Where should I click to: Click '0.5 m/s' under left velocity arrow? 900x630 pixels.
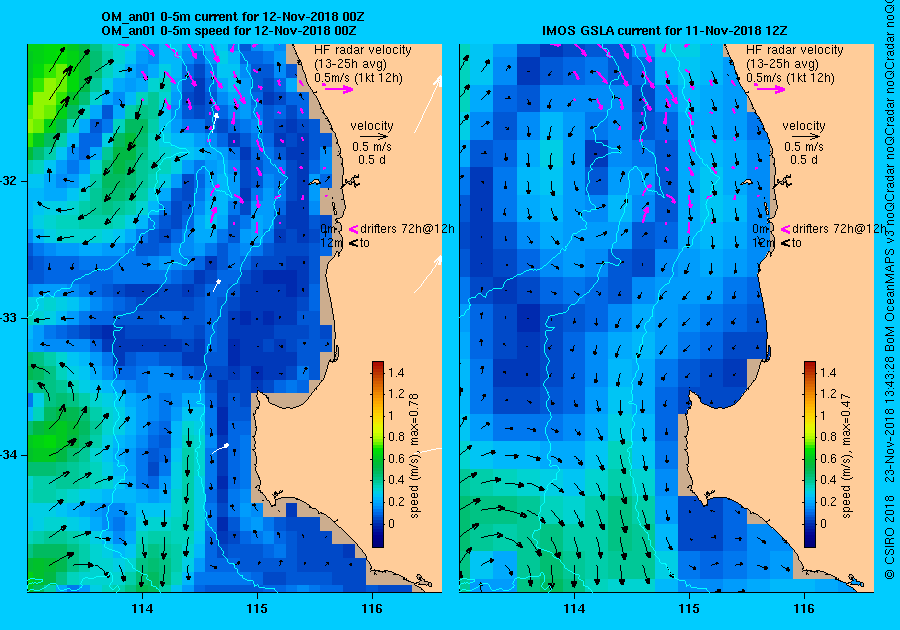[x=372, y=147]
